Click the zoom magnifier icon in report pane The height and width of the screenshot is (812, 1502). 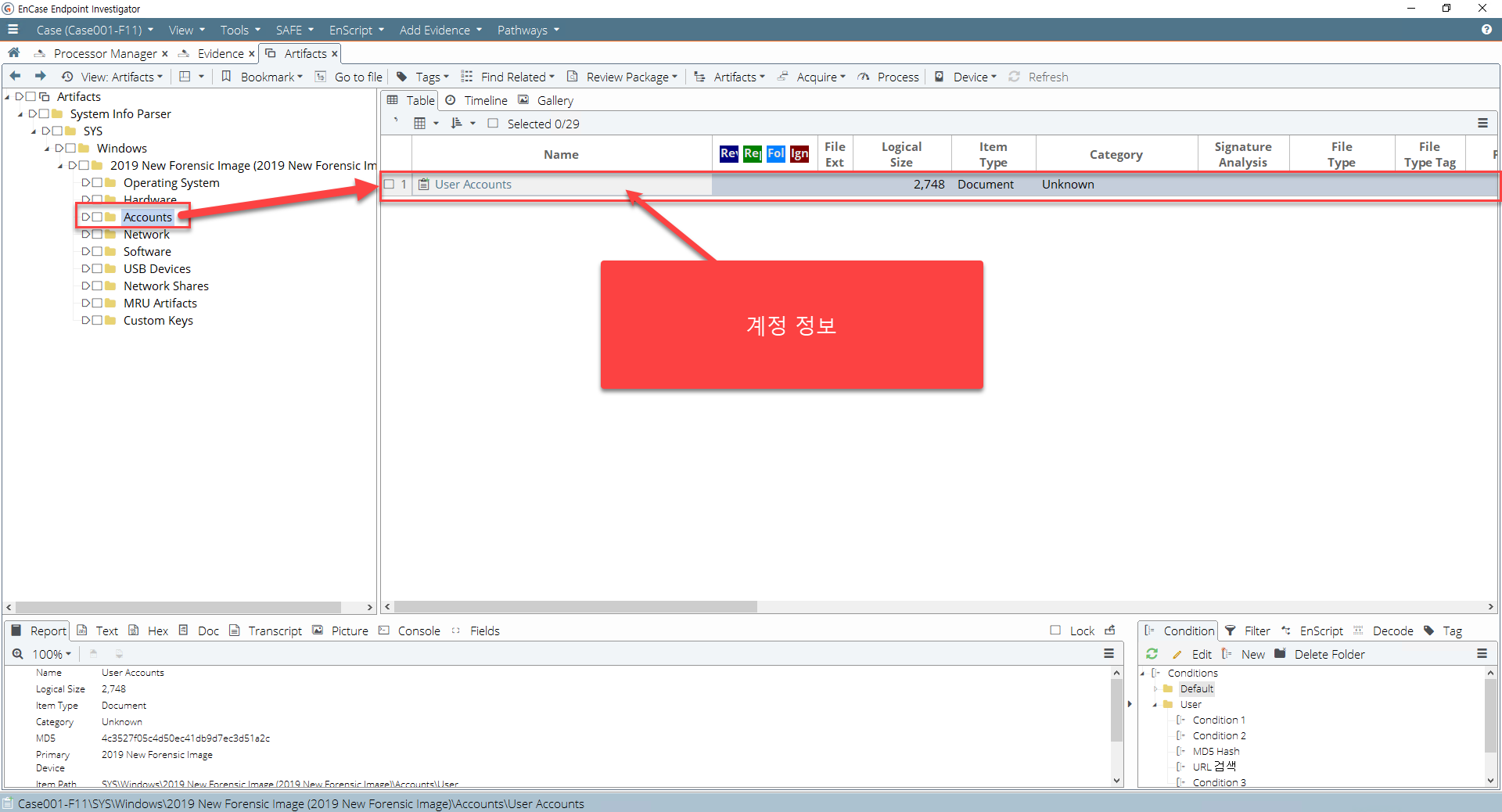tap(17, 654)
